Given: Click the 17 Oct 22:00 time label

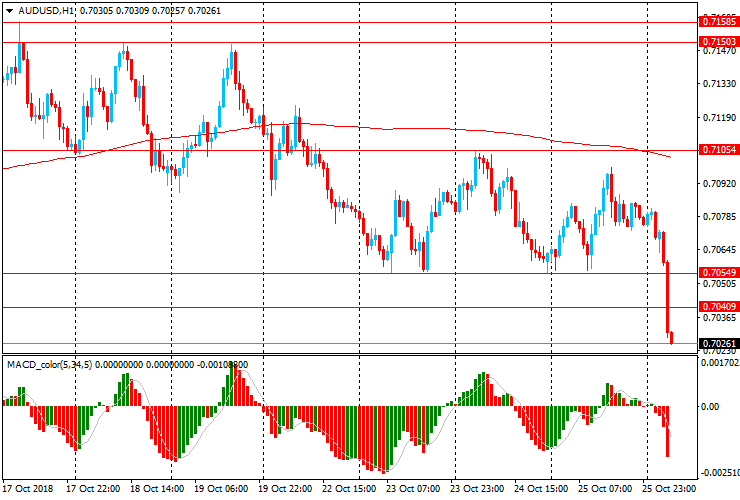Looking at the screenshot, I should pyautogui.click(x=92, y=488).
